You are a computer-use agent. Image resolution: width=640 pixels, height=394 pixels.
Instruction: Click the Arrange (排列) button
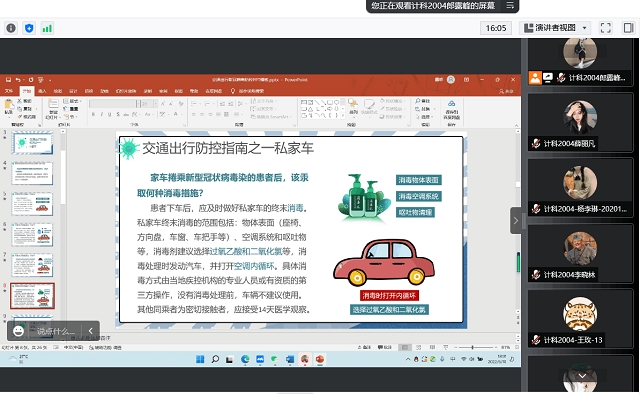click(x=353, y=107)
